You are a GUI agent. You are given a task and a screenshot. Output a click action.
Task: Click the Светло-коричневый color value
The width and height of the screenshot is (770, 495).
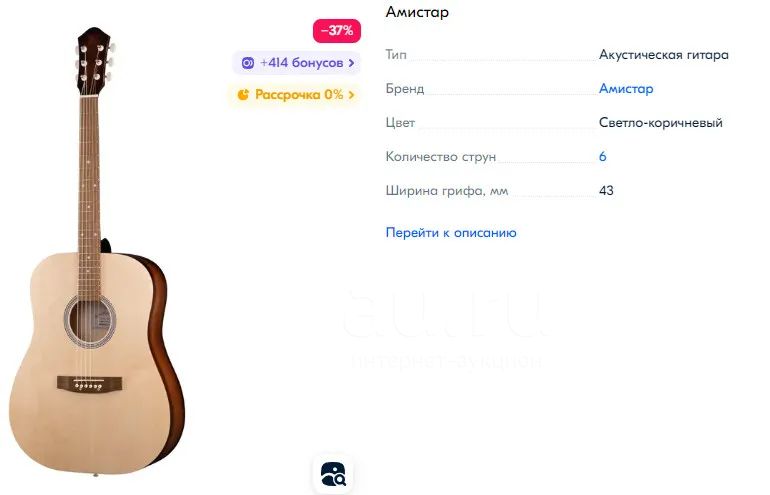(660, 122)
